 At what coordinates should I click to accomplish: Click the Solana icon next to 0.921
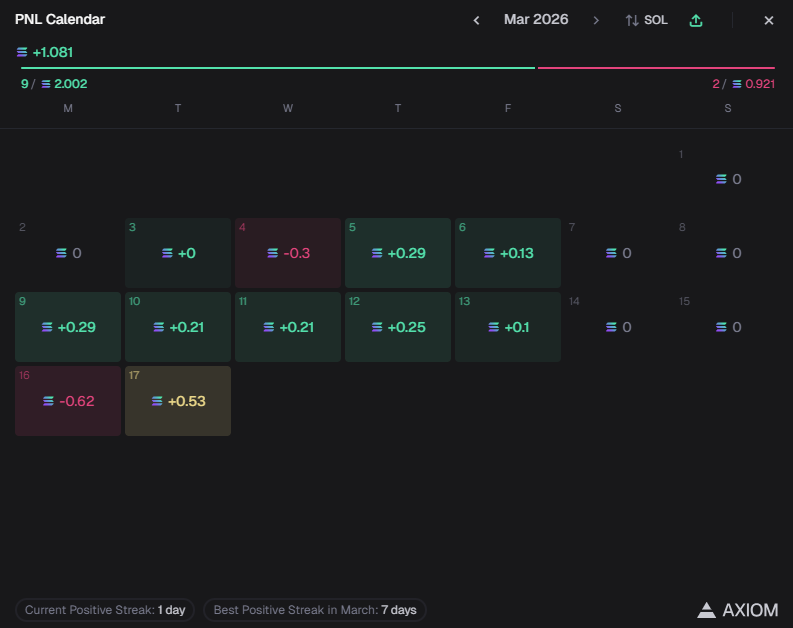click(737, 84)
